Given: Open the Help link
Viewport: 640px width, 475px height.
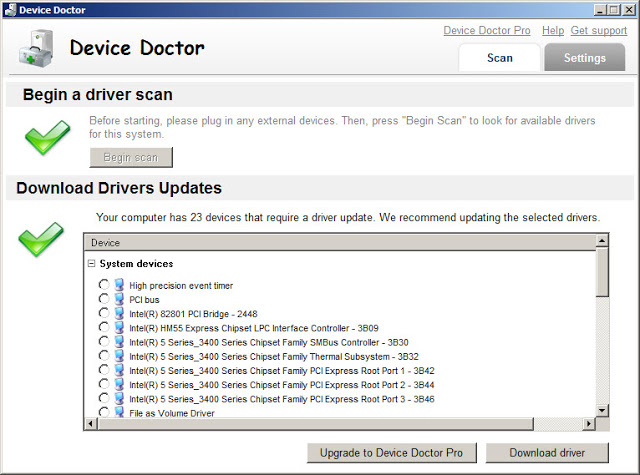Looking at the screenshot, I should (x=553, y=31).
